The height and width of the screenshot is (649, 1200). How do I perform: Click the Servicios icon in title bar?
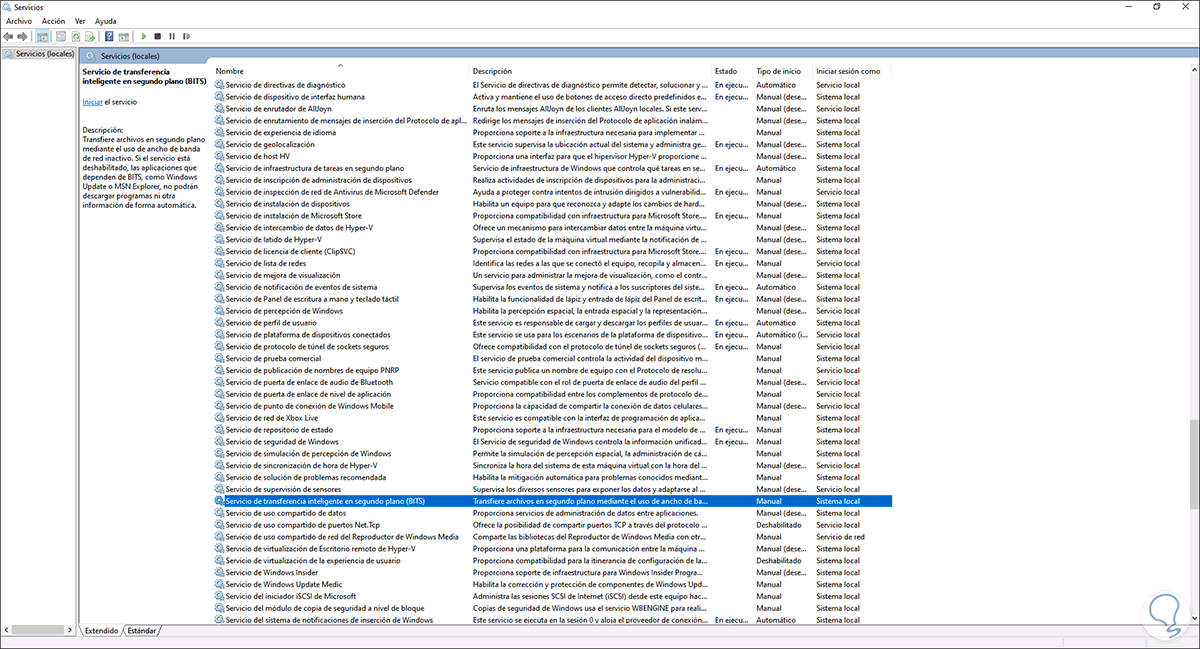pos(7,6)
